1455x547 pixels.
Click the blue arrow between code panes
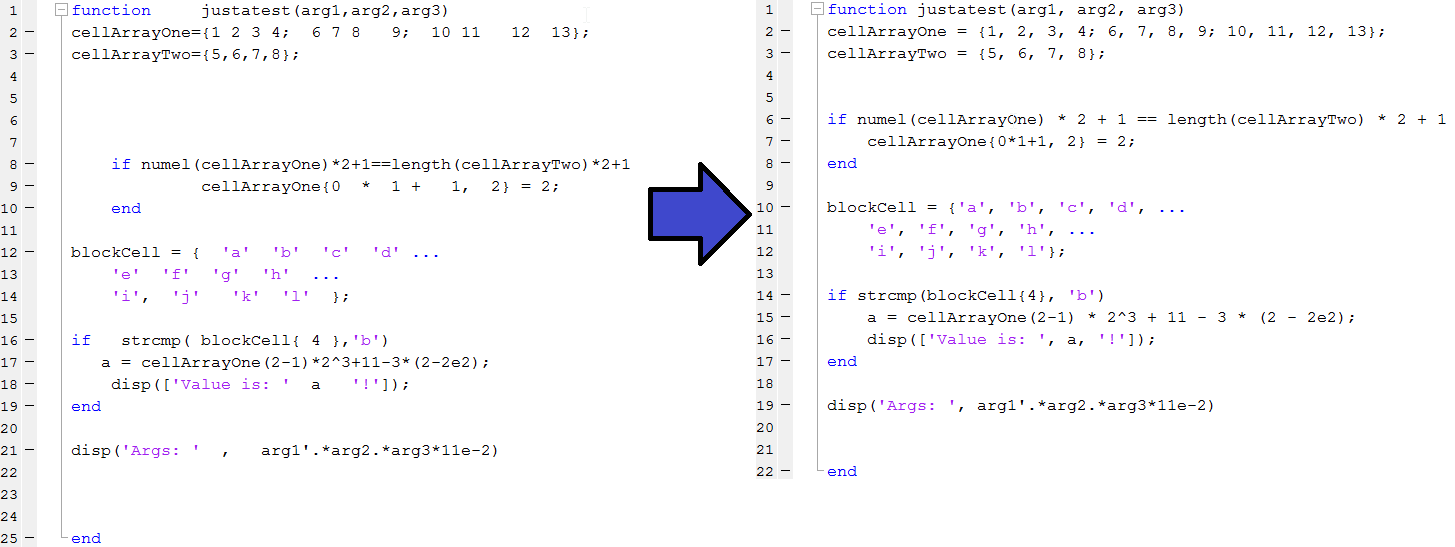(x=698, y=211)
